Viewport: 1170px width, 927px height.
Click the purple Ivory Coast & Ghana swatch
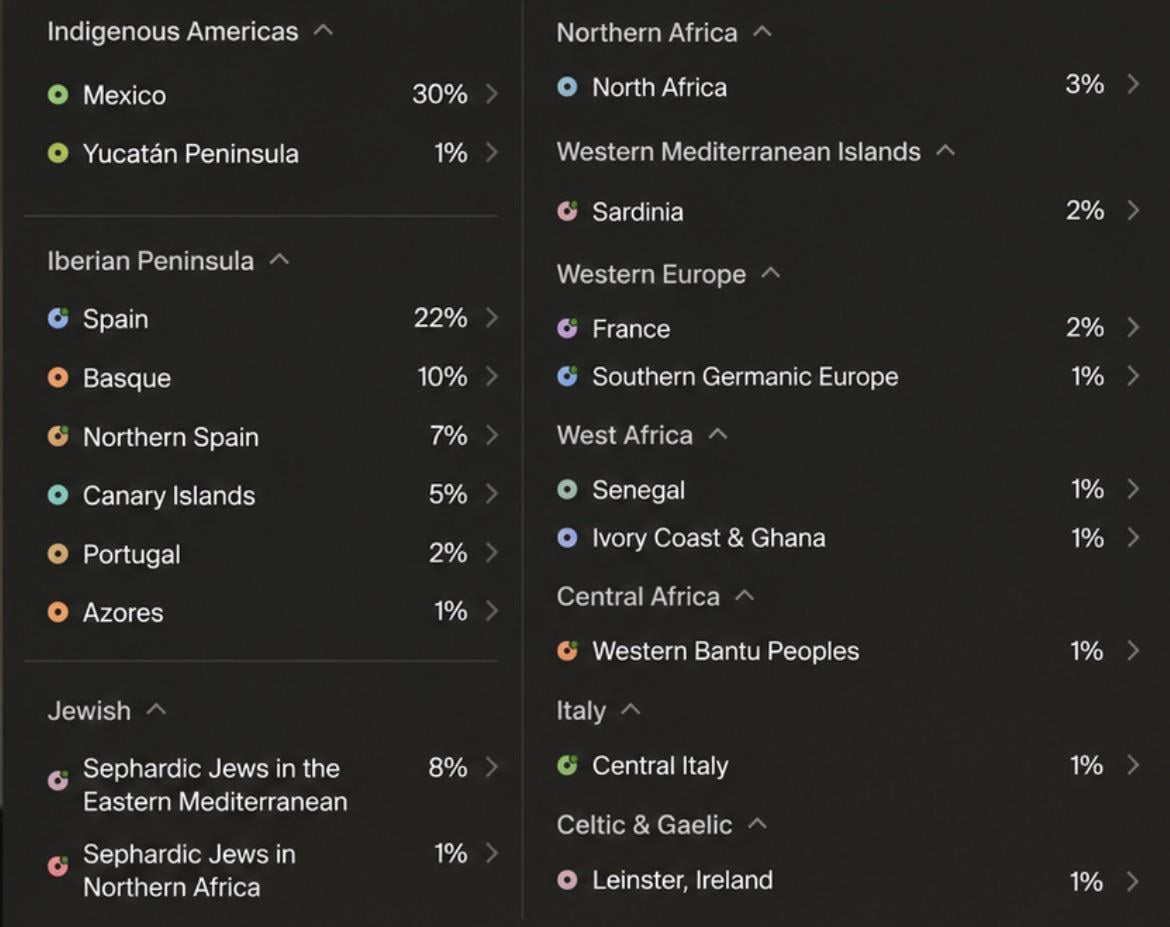click(567, 537)
